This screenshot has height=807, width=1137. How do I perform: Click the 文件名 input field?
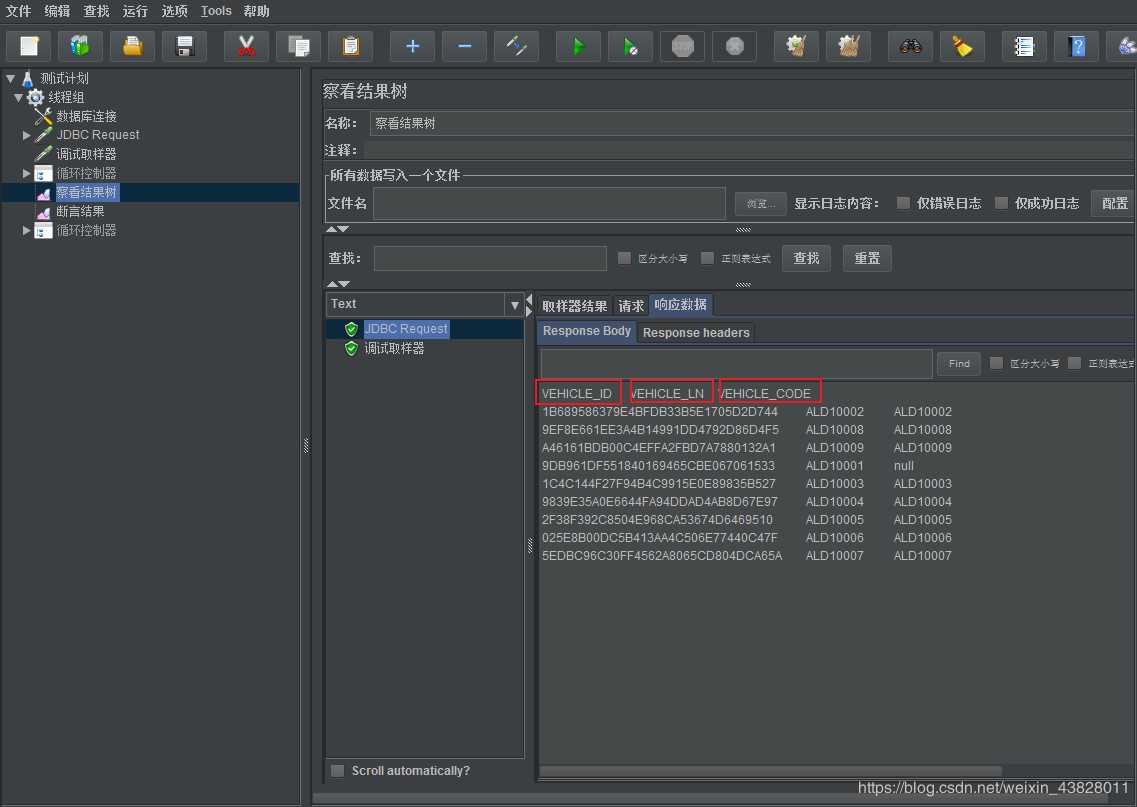549,203
